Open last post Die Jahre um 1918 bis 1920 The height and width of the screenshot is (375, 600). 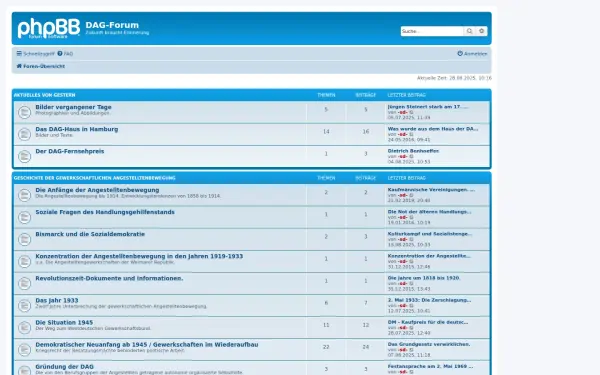(x=424, y=278)
